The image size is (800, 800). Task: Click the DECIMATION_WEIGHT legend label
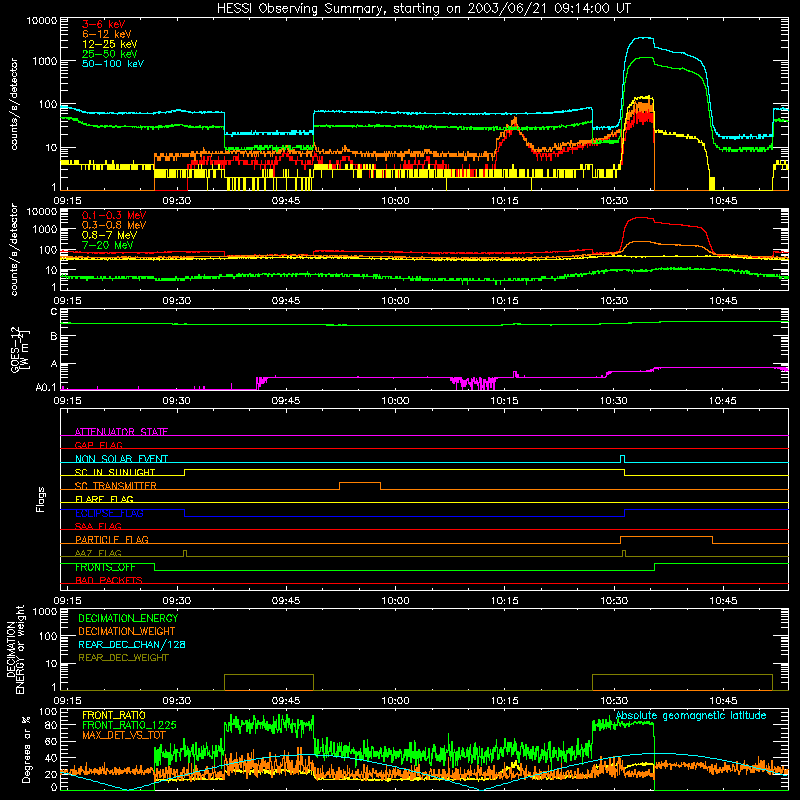pyautogui.click(x=127, y=631)
